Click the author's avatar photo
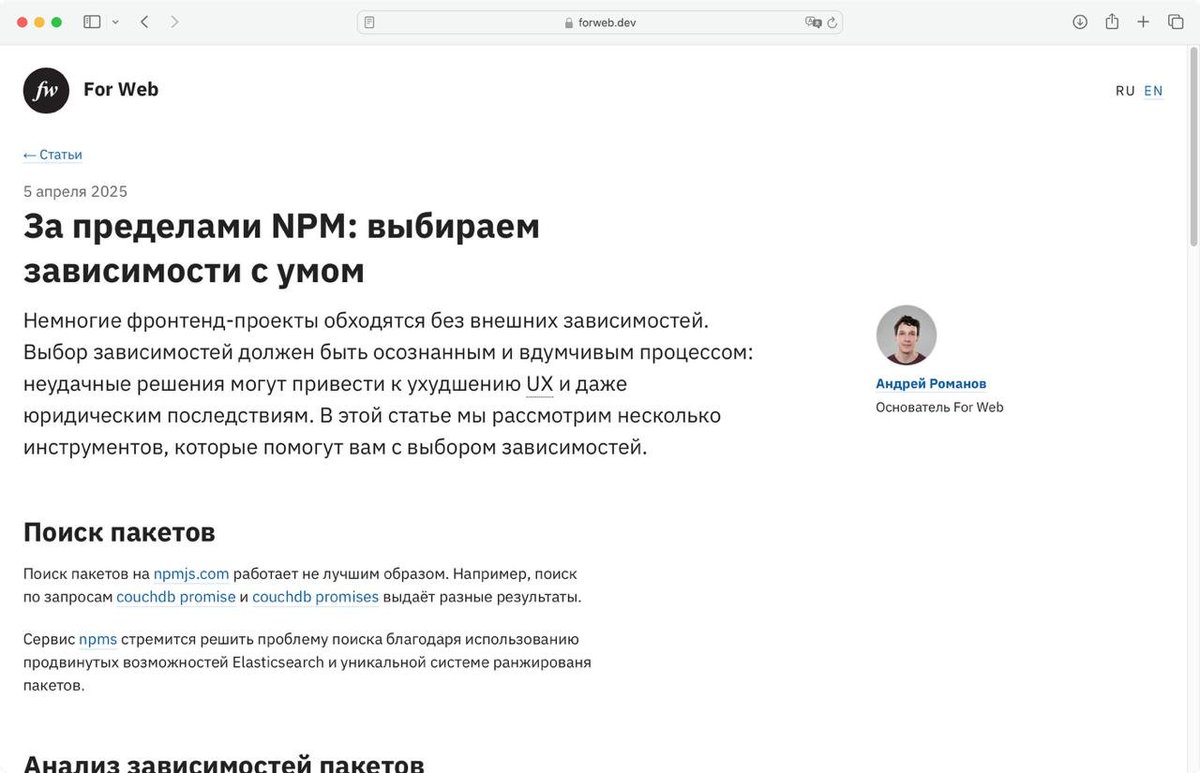The width and height of the screenshot is (1200, 773). tap(906, 335)
